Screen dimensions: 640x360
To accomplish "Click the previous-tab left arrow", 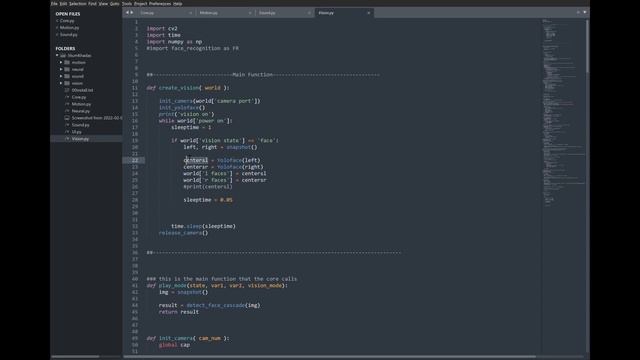I will (x=127, y=13).
